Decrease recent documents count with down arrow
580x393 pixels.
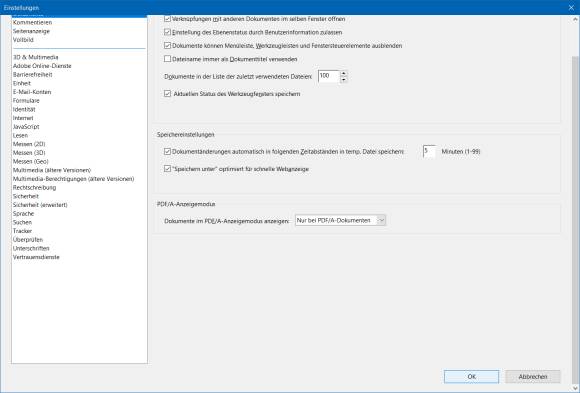344,79
